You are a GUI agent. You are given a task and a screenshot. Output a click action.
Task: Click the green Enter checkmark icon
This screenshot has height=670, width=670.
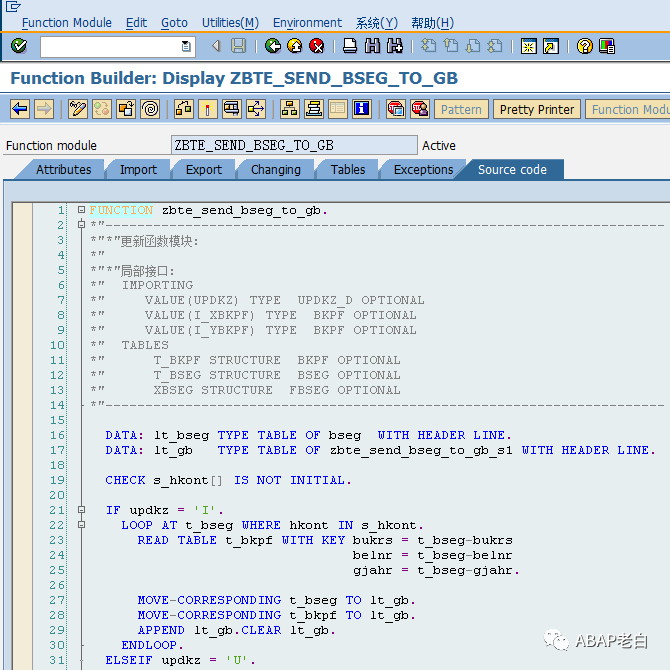coord(19,46)
